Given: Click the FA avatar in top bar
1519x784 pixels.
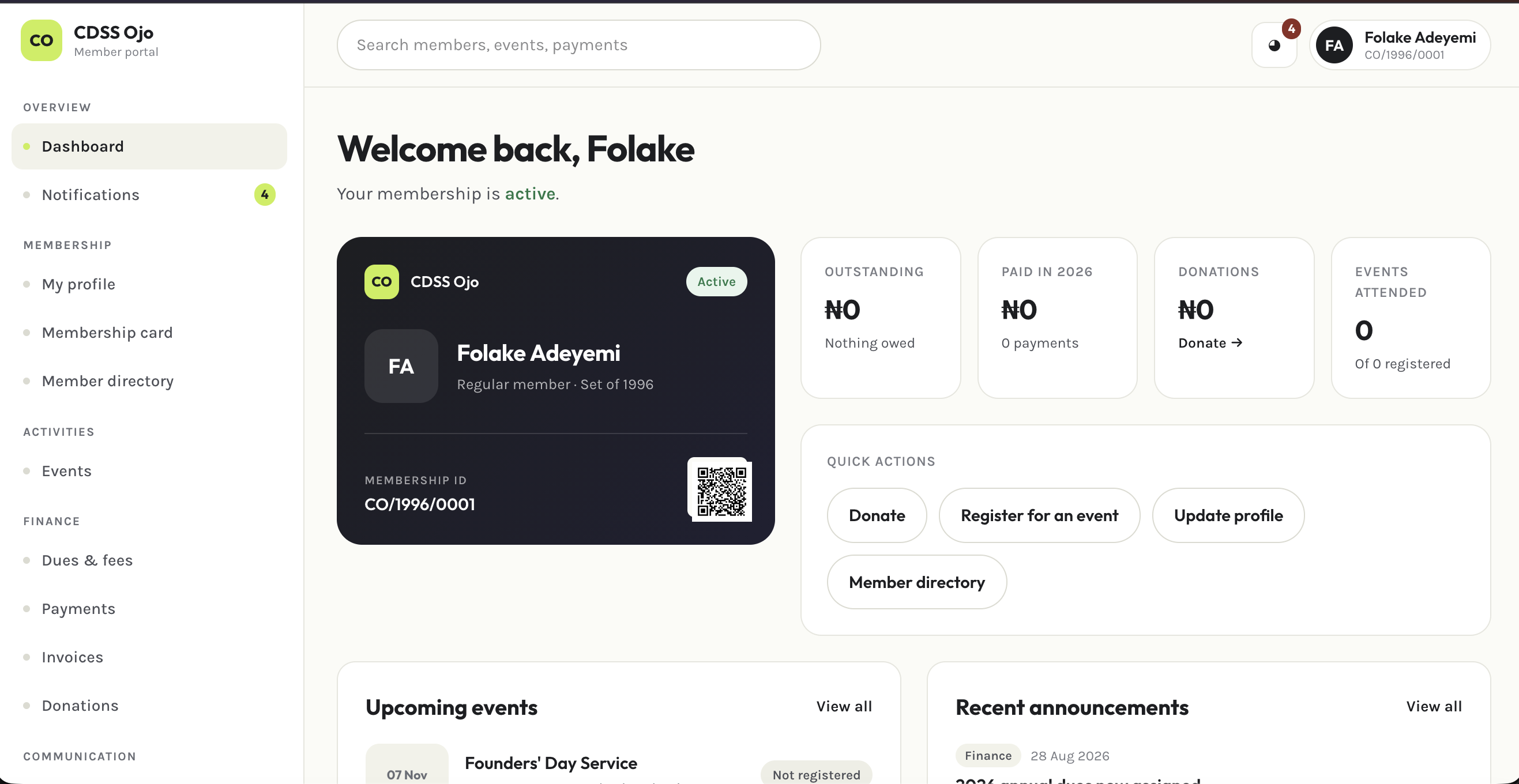Looking at the screenshot, I should coord(1334,46).
